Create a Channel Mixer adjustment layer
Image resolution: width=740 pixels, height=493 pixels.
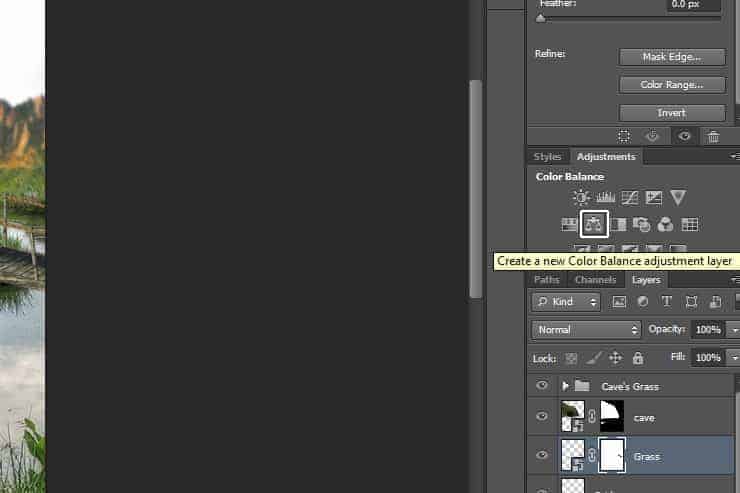665,225
